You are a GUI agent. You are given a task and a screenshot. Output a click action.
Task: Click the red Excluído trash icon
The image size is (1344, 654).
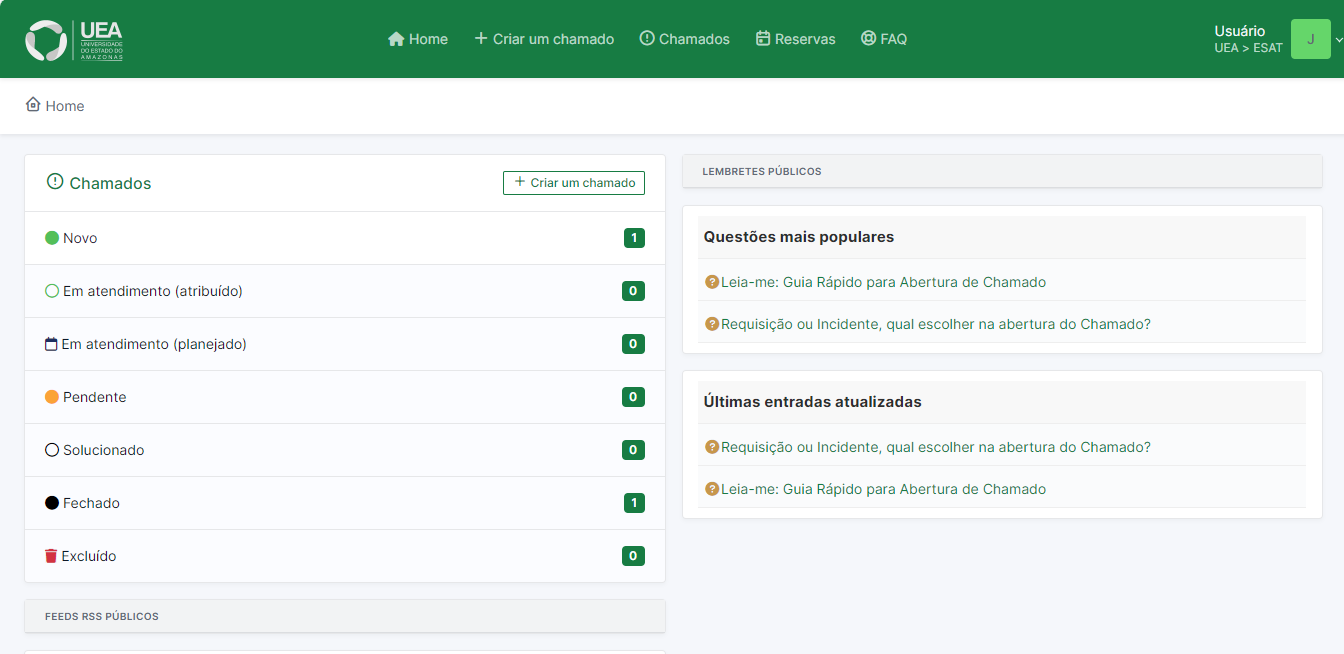52,556
